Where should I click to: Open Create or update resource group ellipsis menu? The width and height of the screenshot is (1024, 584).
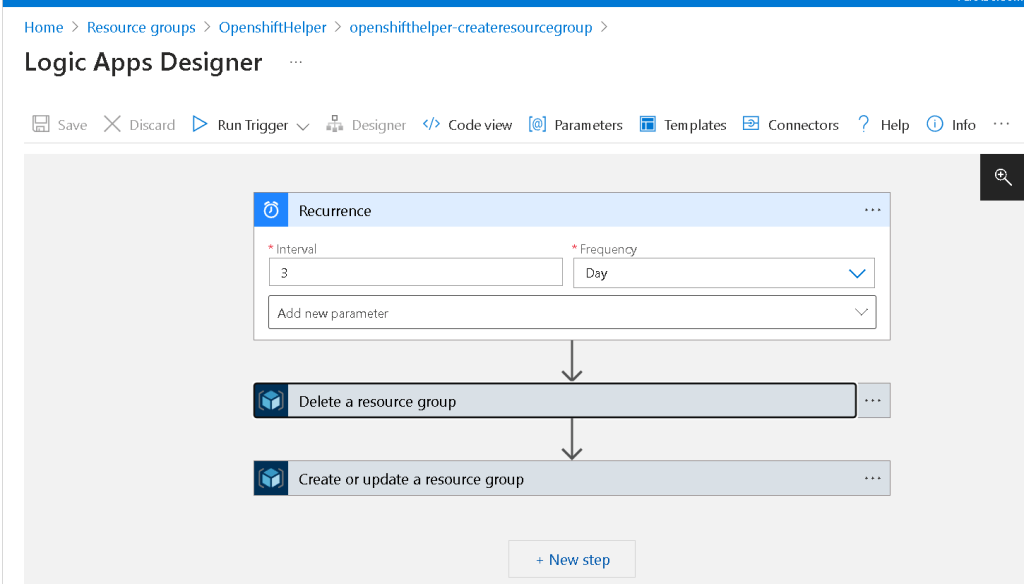872,478
